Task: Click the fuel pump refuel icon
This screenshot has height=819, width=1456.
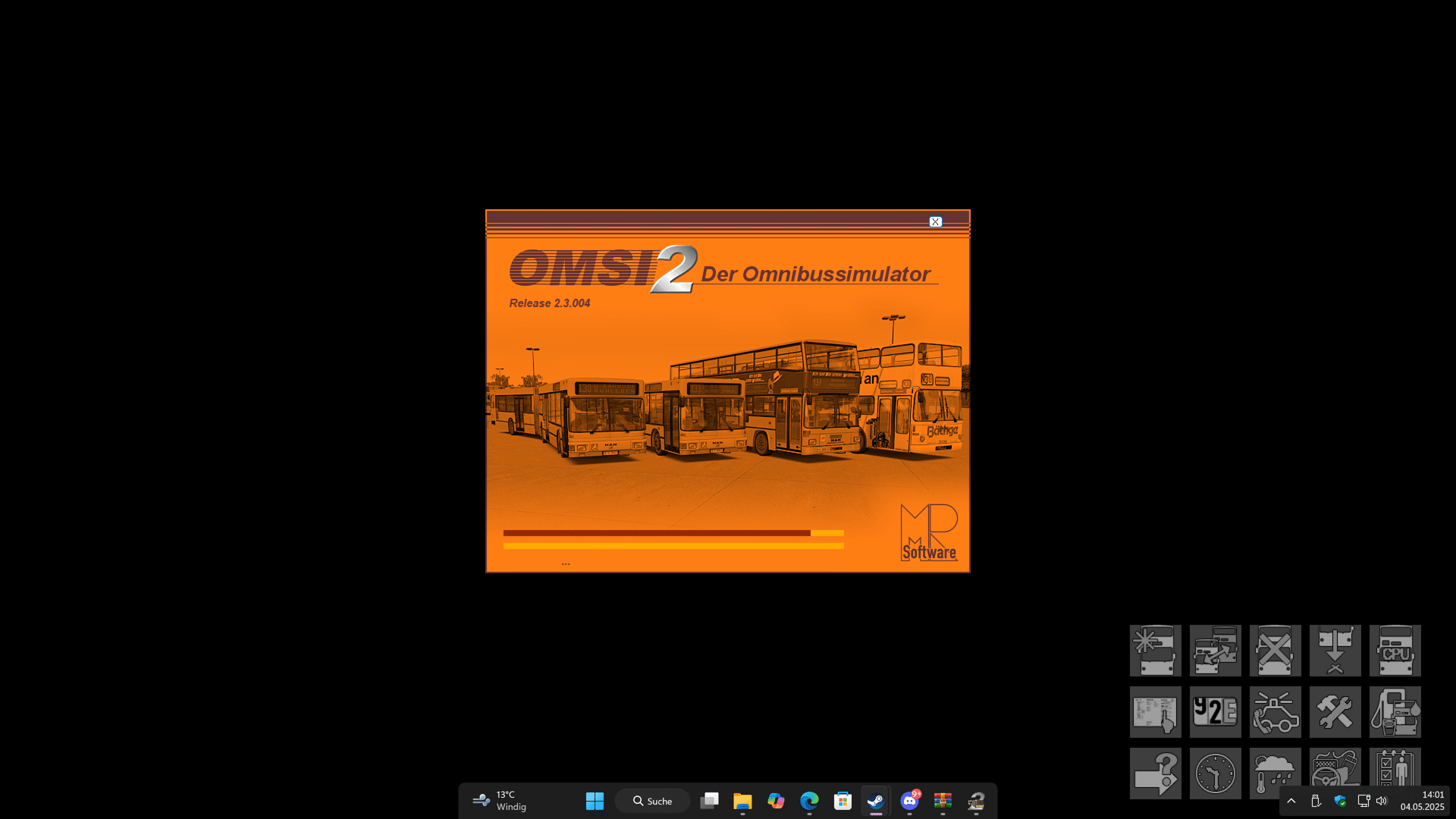Action: pos(1395,712)
